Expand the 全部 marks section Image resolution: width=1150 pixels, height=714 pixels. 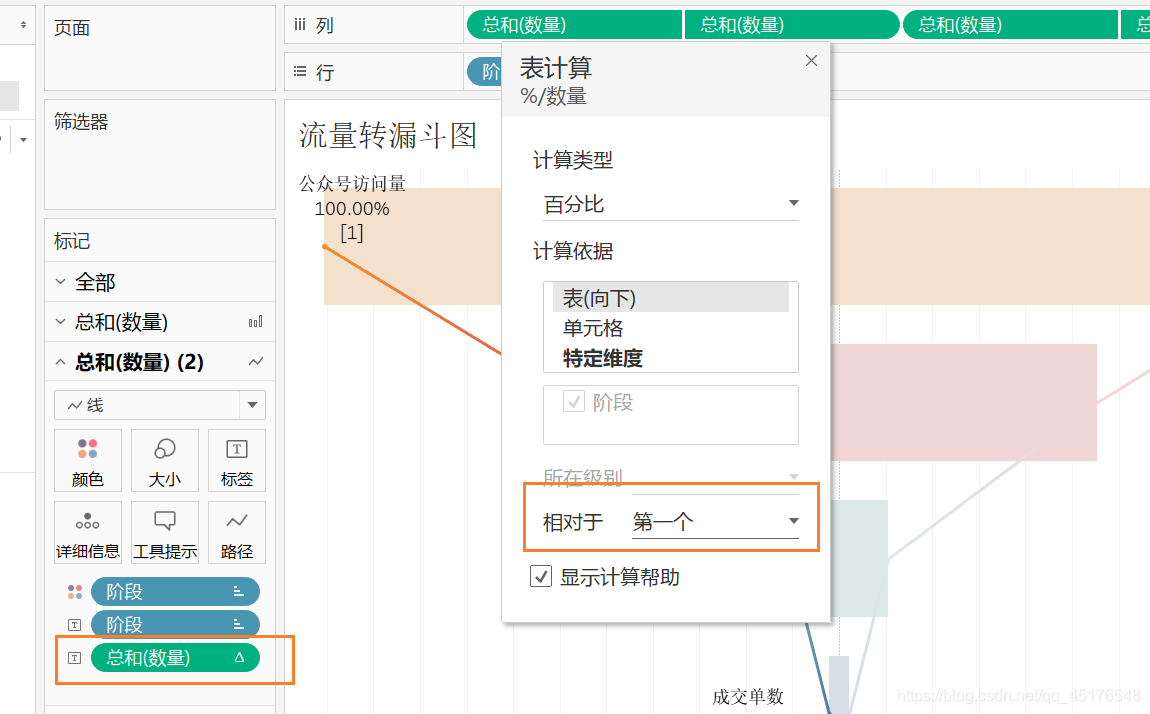pos(61,281)
